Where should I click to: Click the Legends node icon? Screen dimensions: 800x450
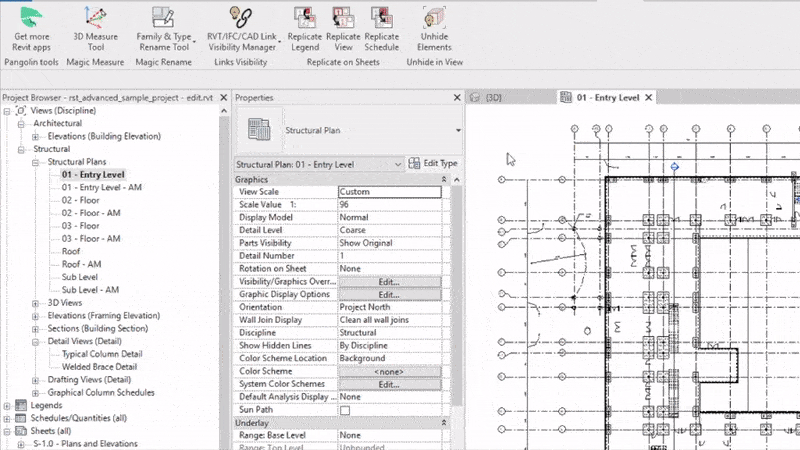pyautogui.click(x=21, y=405)
